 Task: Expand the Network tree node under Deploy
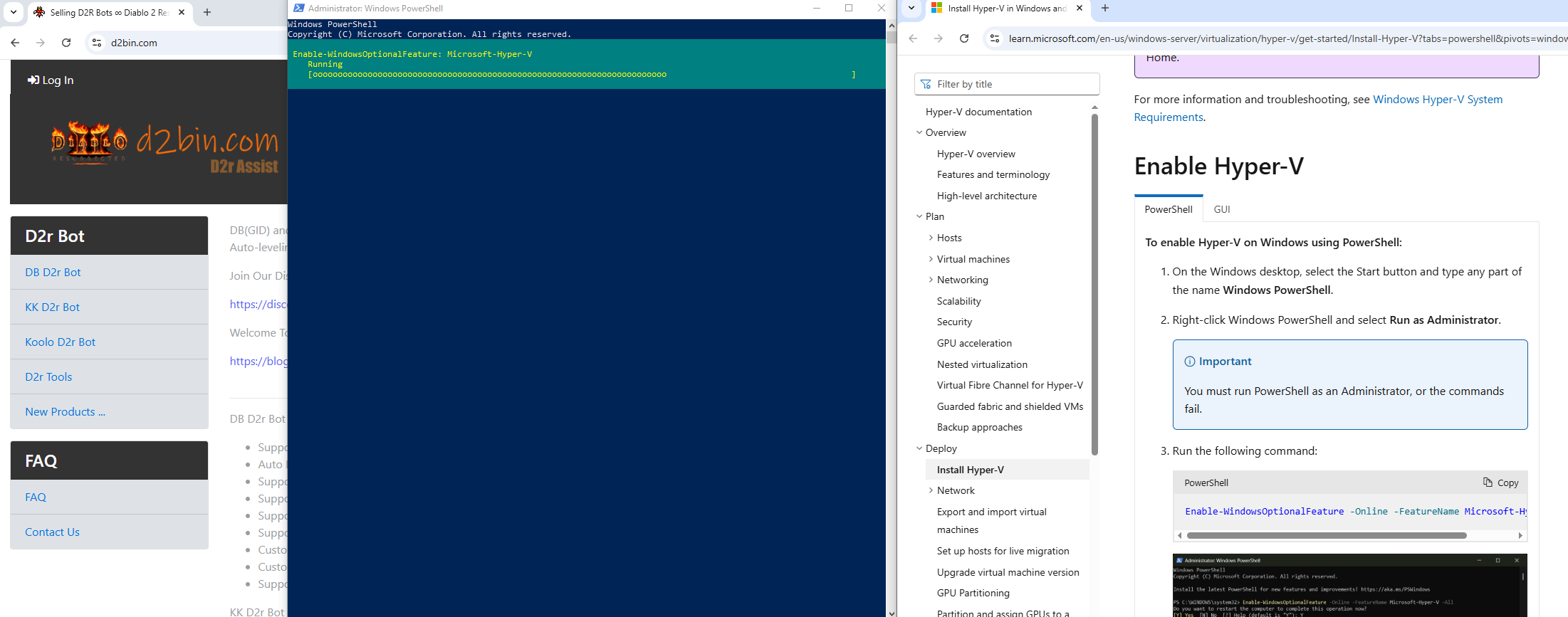(x=931, y=490)
